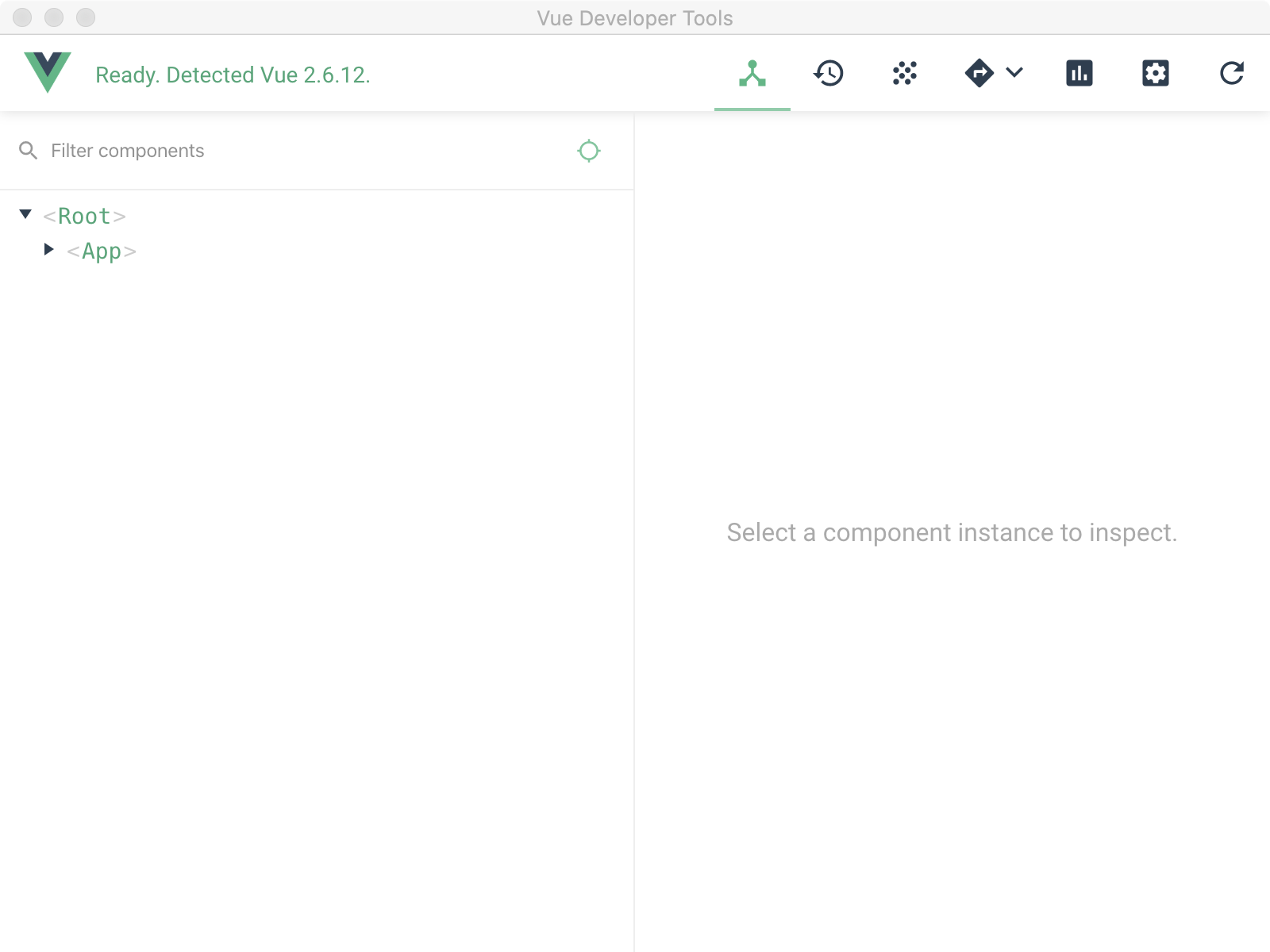This screenshot has width=1270, height=952.
Task: Expand the App tree node
Action: coord(49,249)
